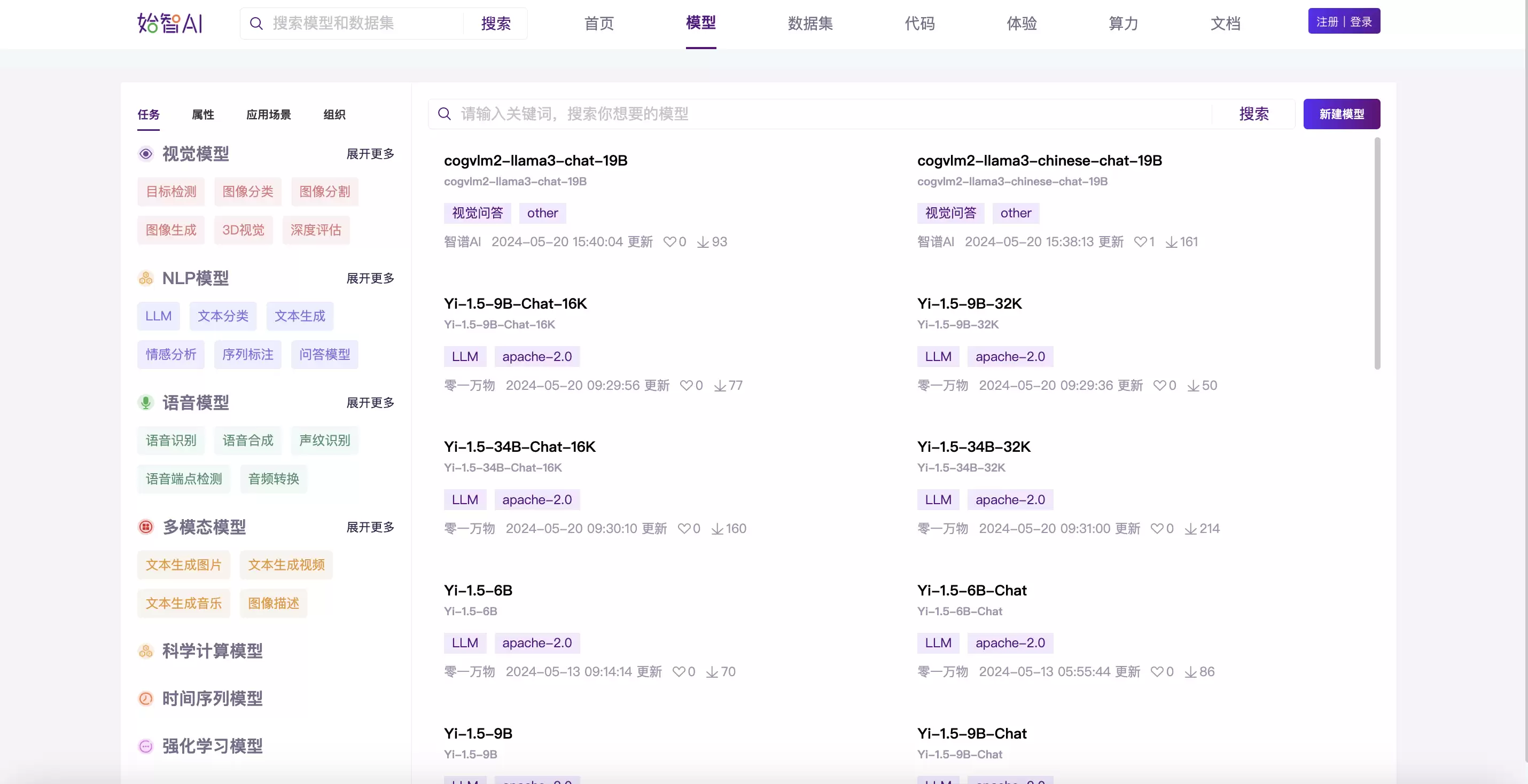Click download icon on Yi-1.5-34B-Chat-16K

point(718,528)
